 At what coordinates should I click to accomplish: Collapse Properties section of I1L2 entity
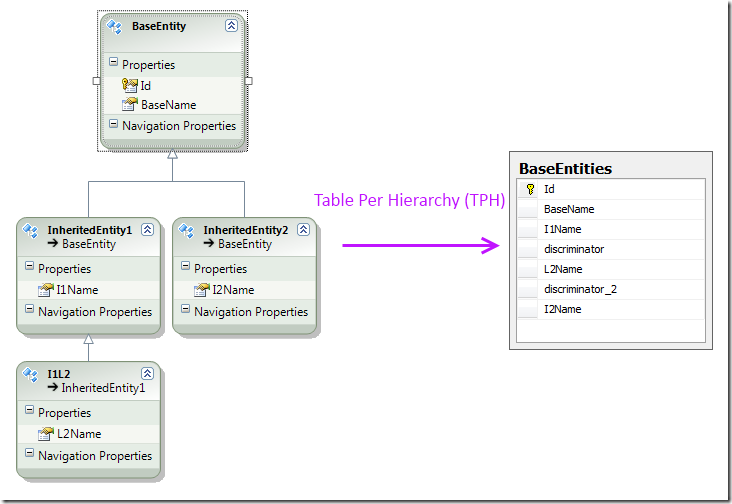29,410
